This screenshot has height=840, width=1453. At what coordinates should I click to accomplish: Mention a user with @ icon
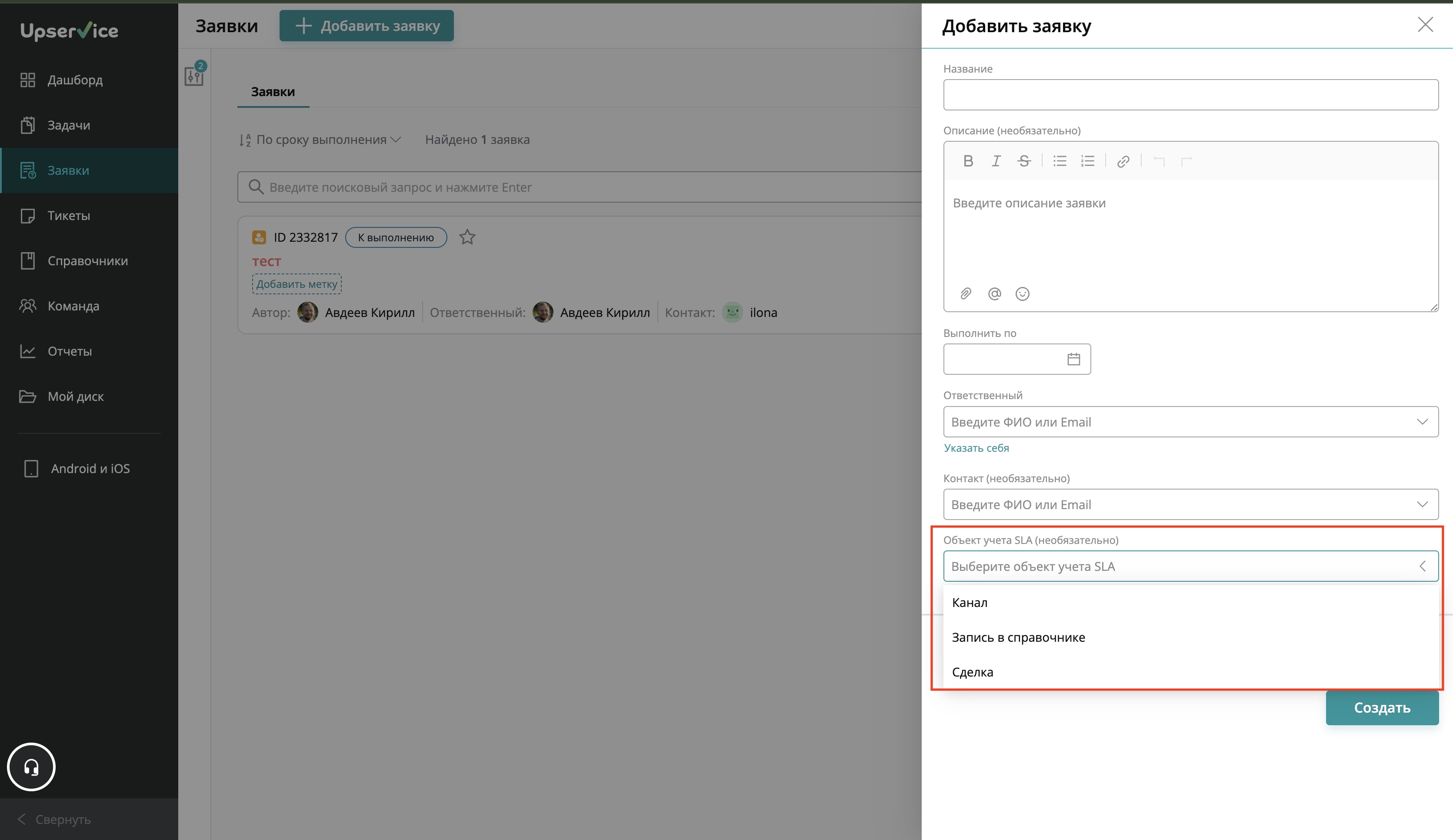click(994, 294)
